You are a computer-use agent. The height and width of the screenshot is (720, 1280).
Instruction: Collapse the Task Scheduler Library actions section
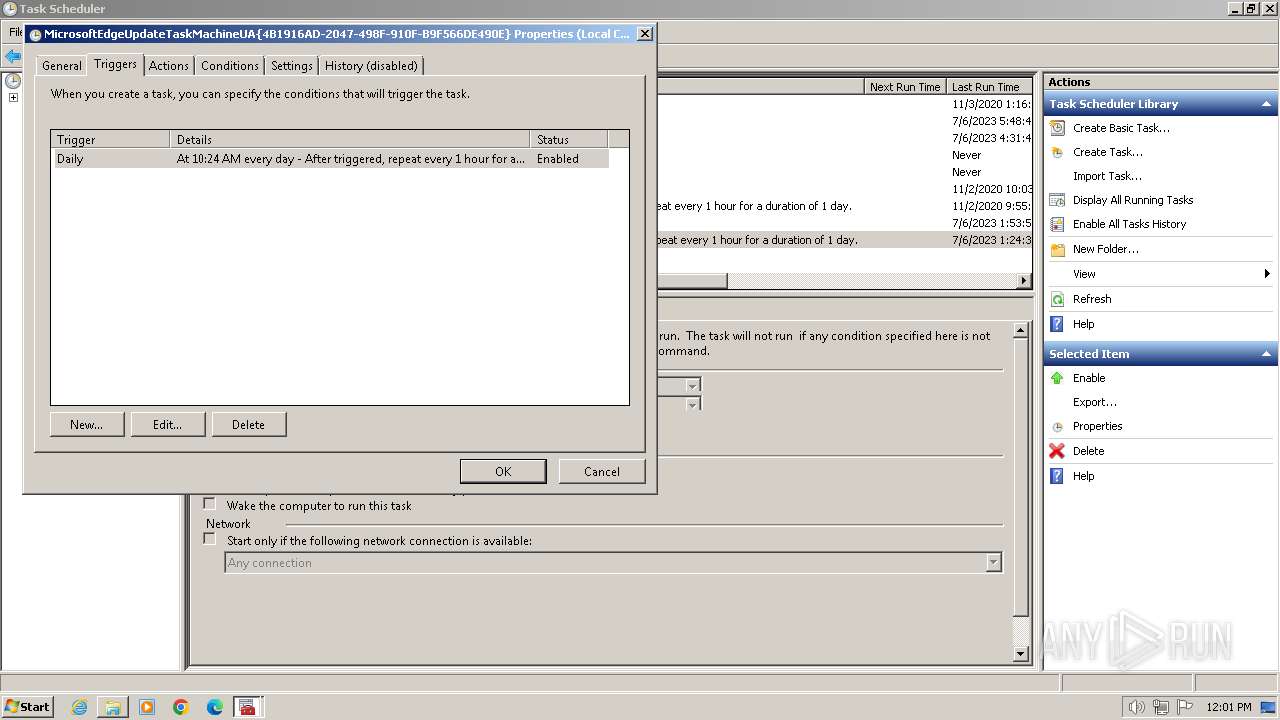click(1266, 104)
